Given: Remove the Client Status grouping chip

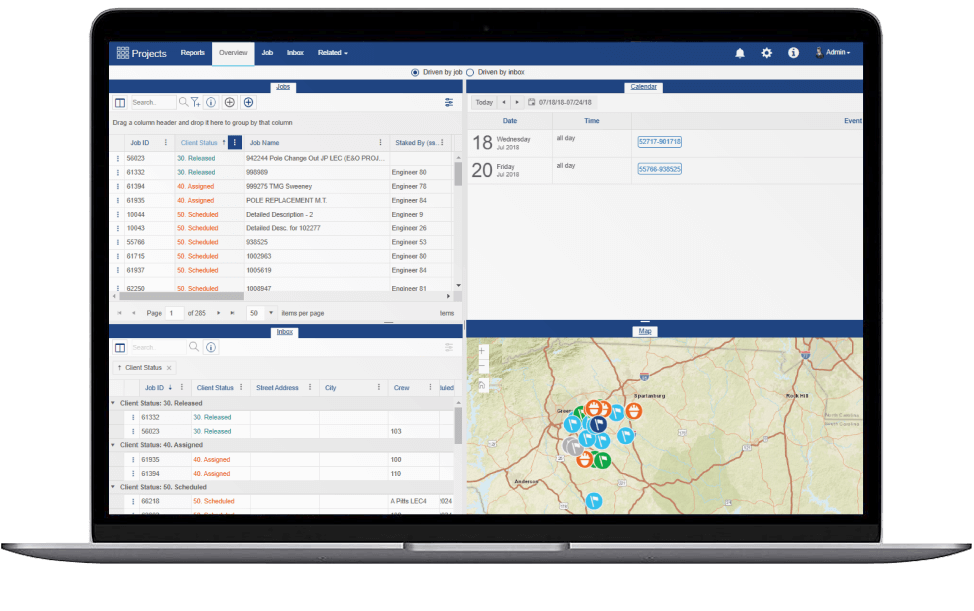Looking at the screenshot, I should coord(169,368).
